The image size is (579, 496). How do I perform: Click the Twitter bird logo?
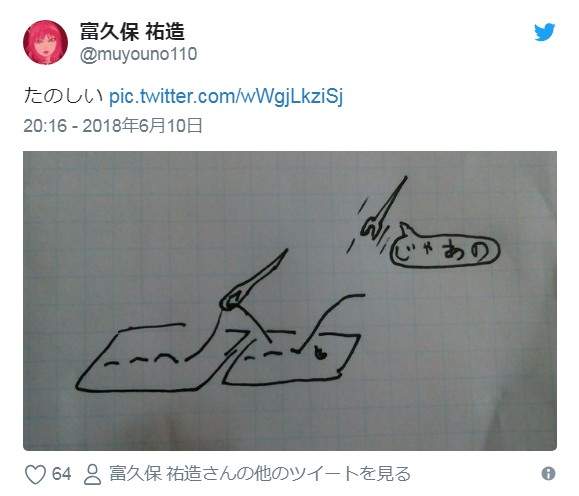click(x=545, y=32)
